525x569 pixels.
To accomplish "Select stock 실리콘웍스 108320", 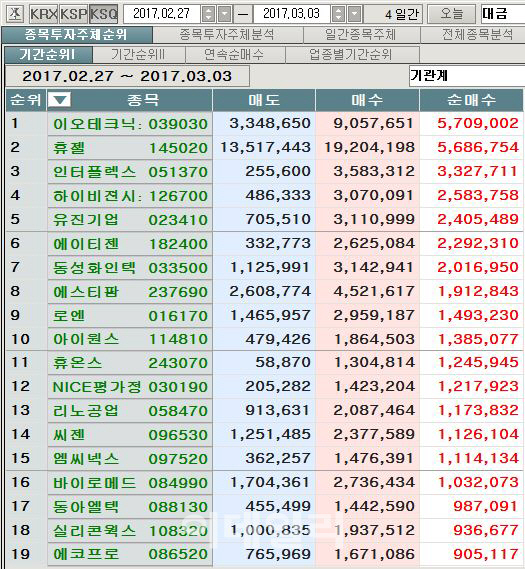I will pyautogui.click(x=130, y=531).
